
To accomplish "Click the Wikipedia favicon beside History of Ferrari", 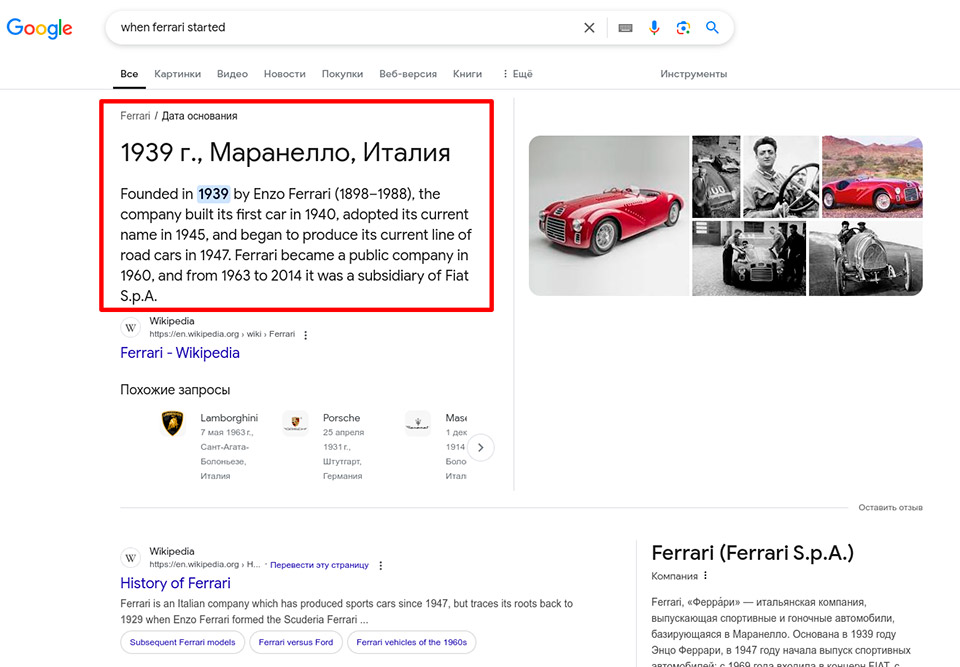I will click(x=130, y=558).
